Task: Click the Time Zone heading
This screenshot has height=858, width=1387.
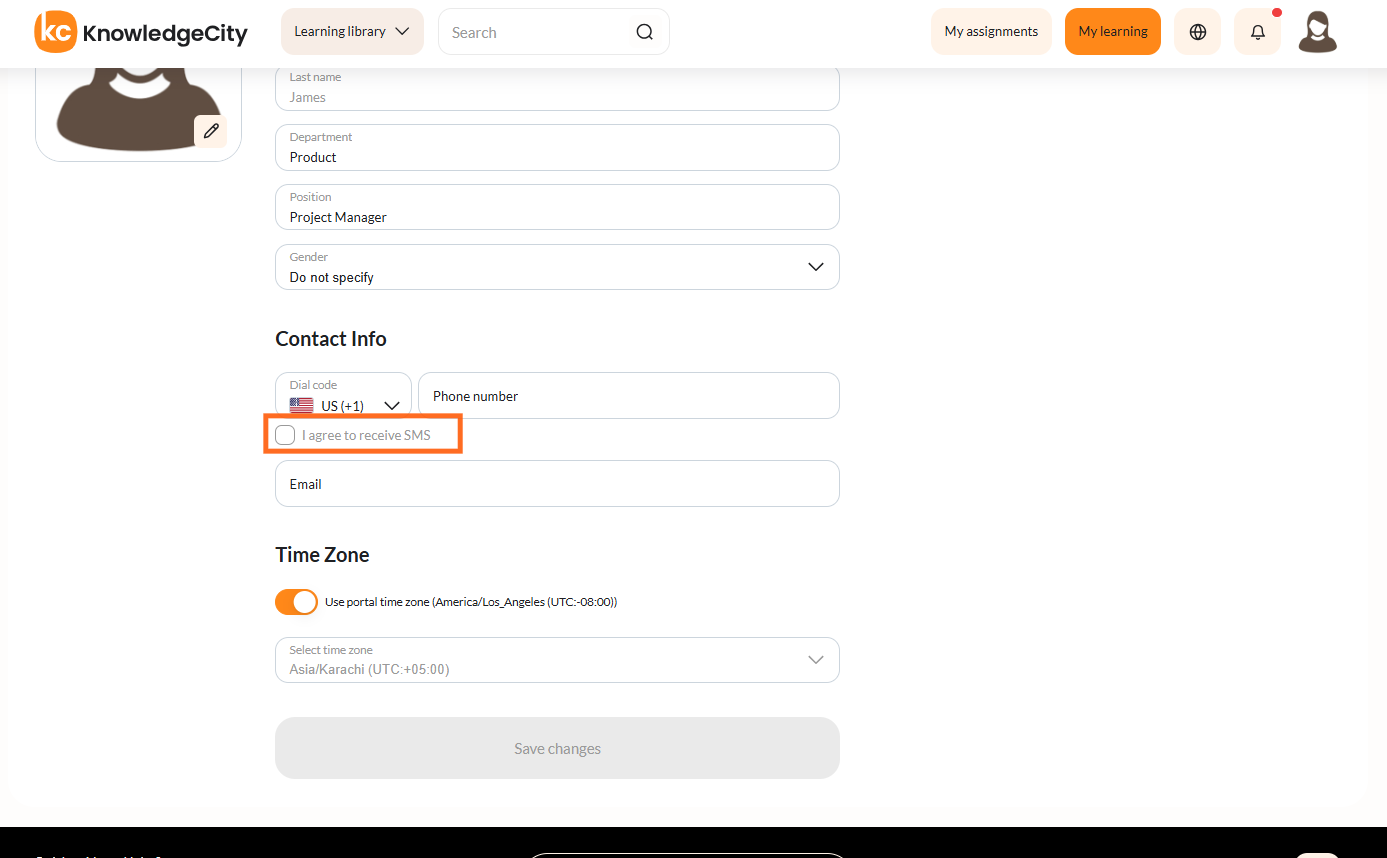Action: click(x=322, y=555)
